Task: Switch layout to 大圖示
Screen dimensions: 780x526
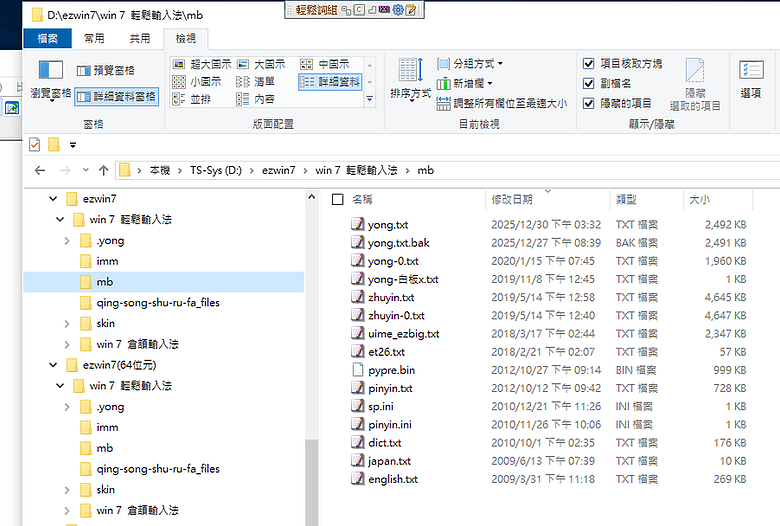Action: coord(261,64)
